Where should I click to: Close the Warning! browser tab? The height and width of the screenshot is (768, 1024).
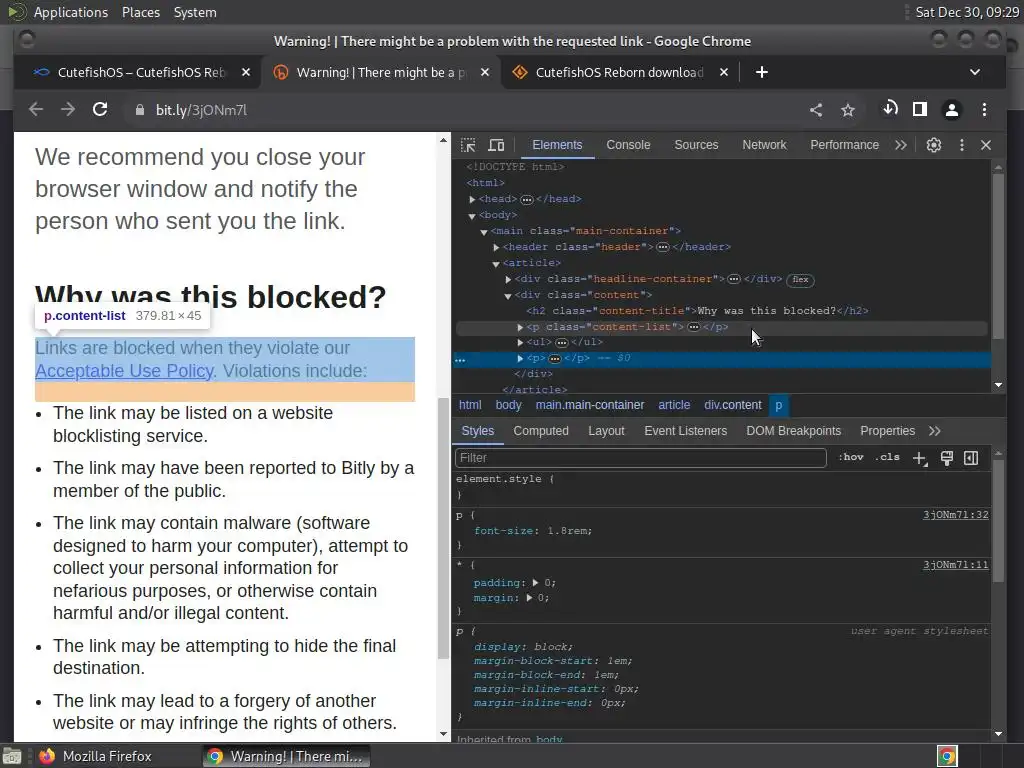click(x=485, y=72)
